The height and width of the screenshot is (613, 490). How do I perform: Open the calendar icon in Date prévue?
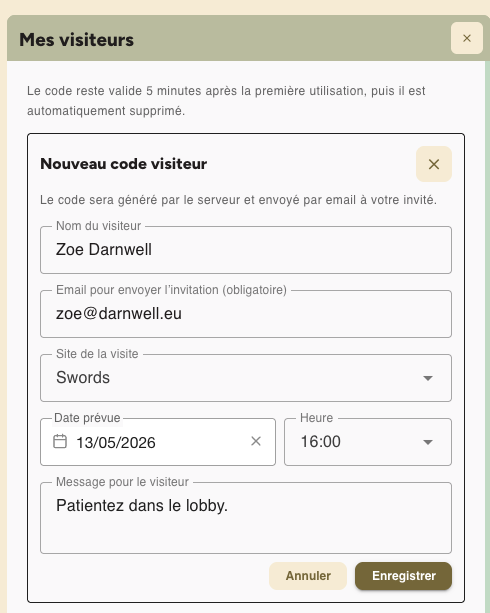(60, 441)
